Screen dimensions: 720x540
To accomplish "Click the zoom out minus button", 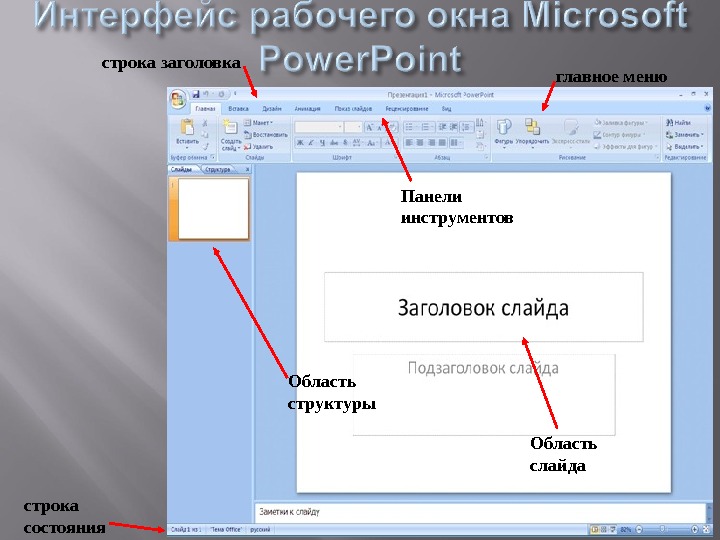I will pyautogui.click(x=639, y=529).
